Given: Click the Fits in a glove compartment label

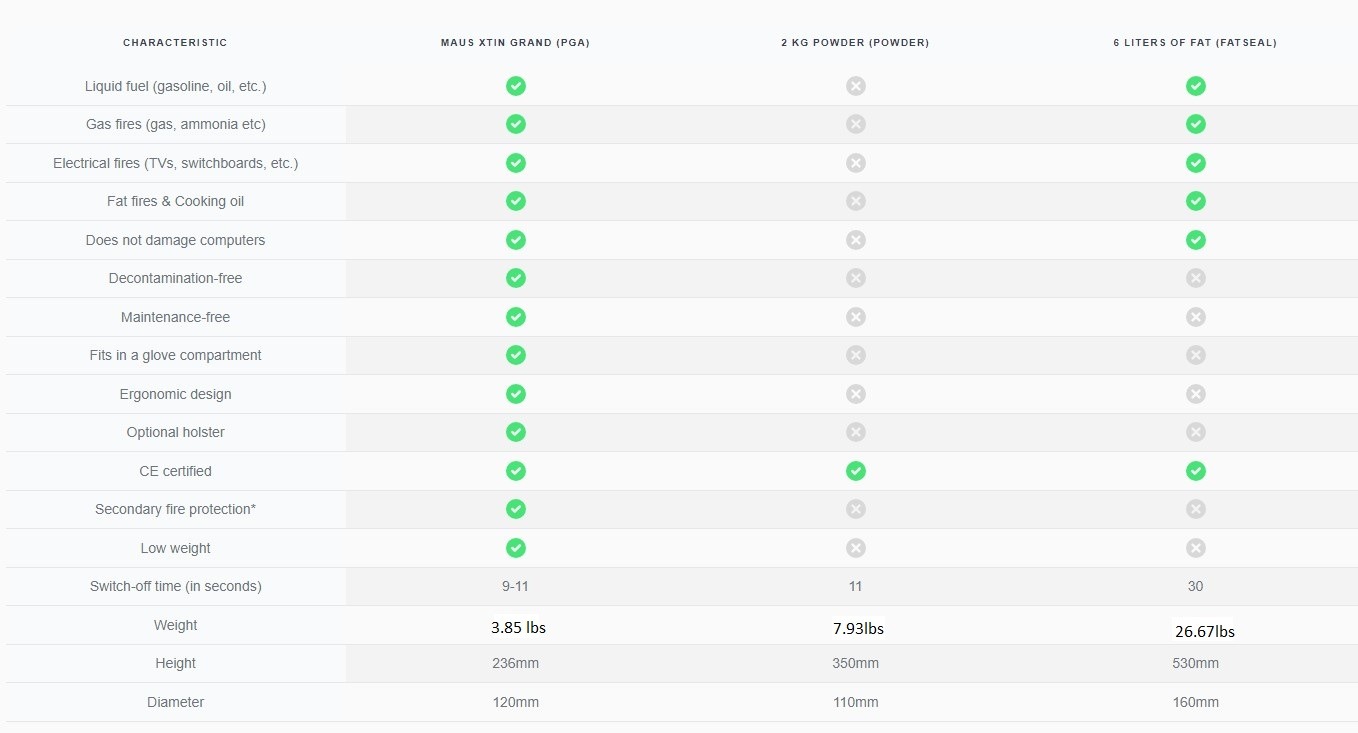Looking at the screenshot, I should point(175,355).
